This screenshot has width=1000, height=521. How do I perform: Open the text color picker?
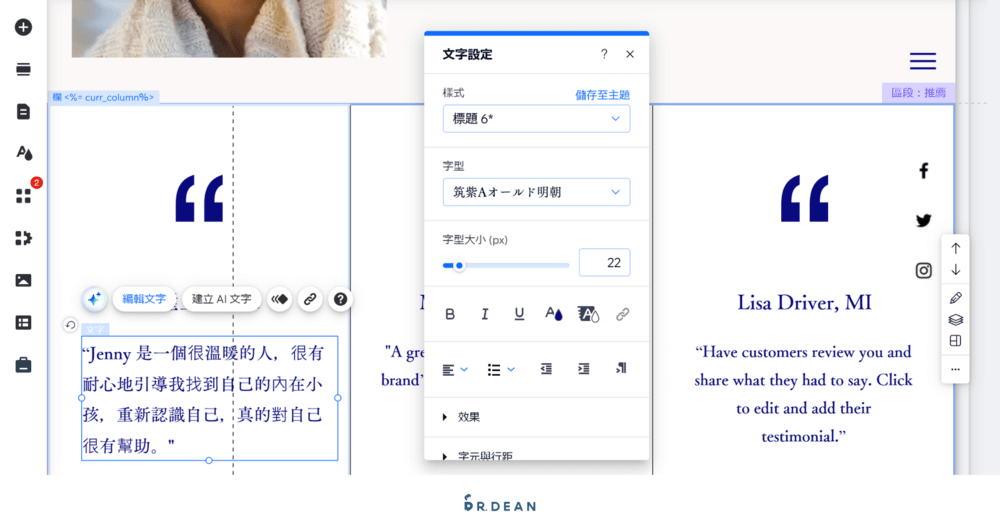coord(554,314)
